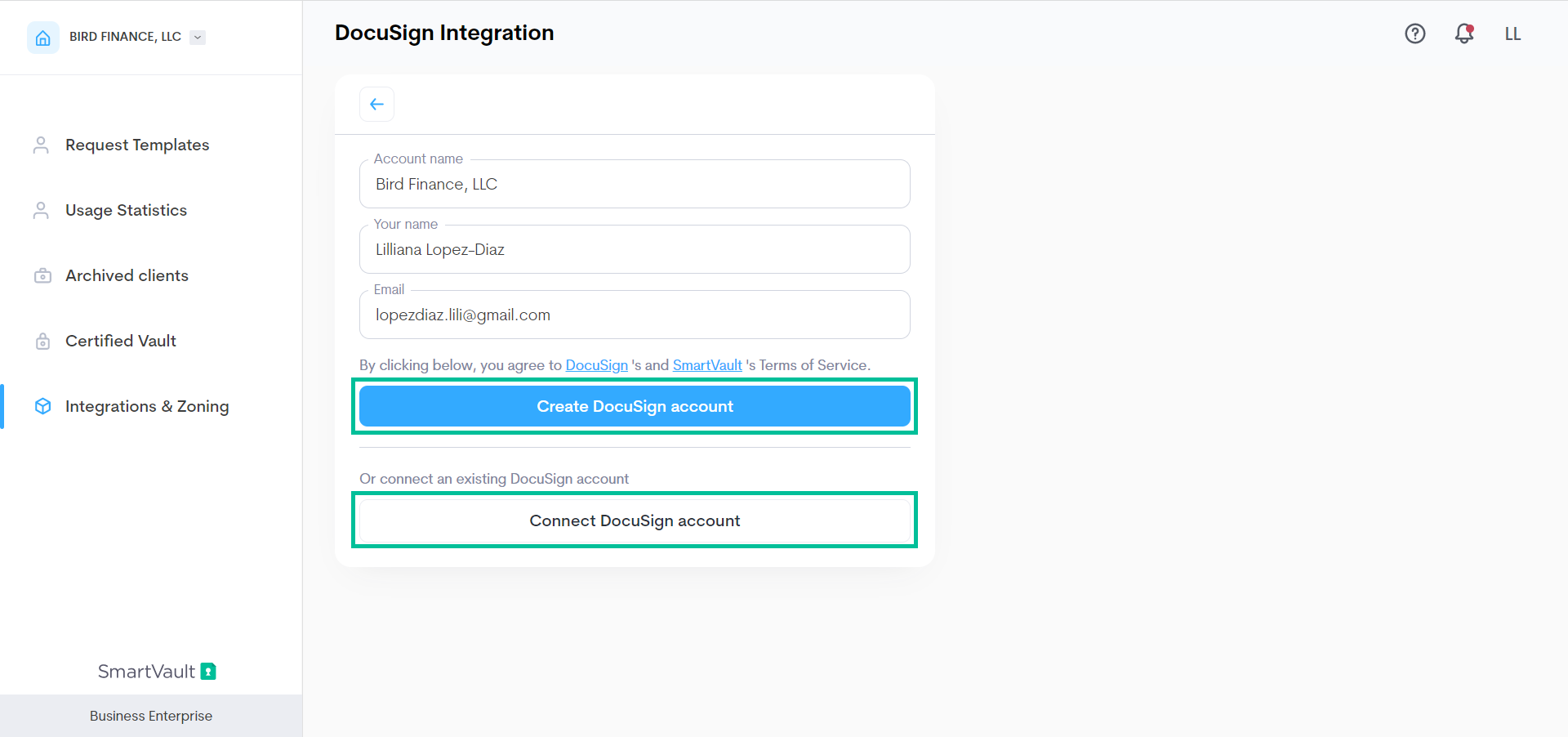Click into the Account name field

click(635, 184)
